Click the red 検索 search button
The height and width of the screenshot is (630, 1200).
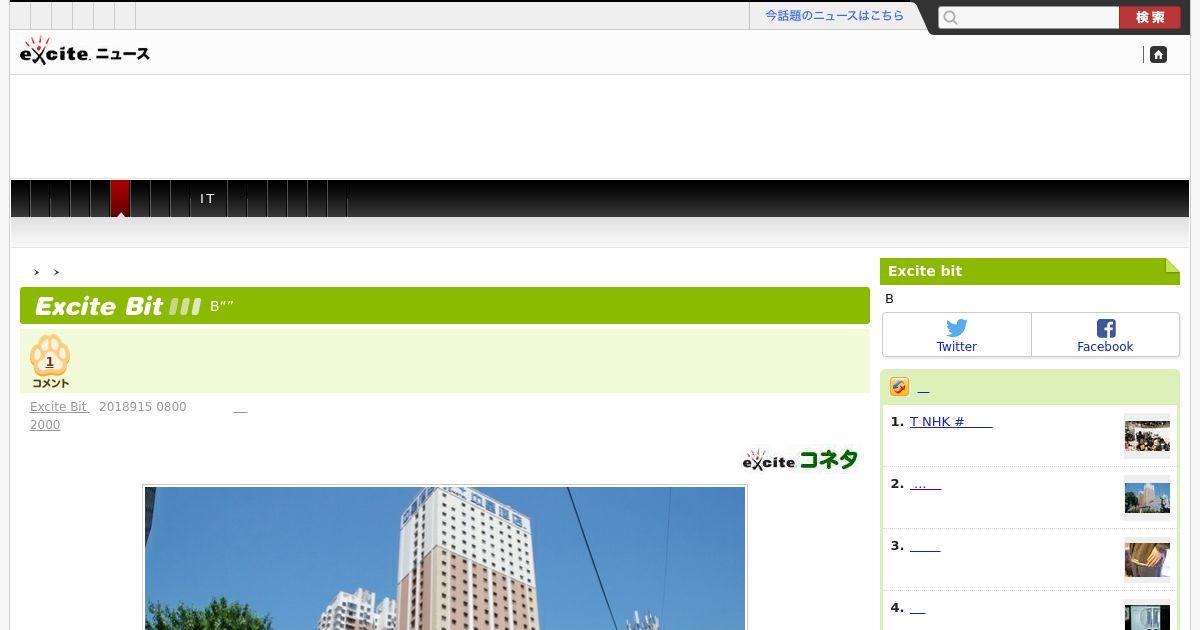tap(1150, 17)
